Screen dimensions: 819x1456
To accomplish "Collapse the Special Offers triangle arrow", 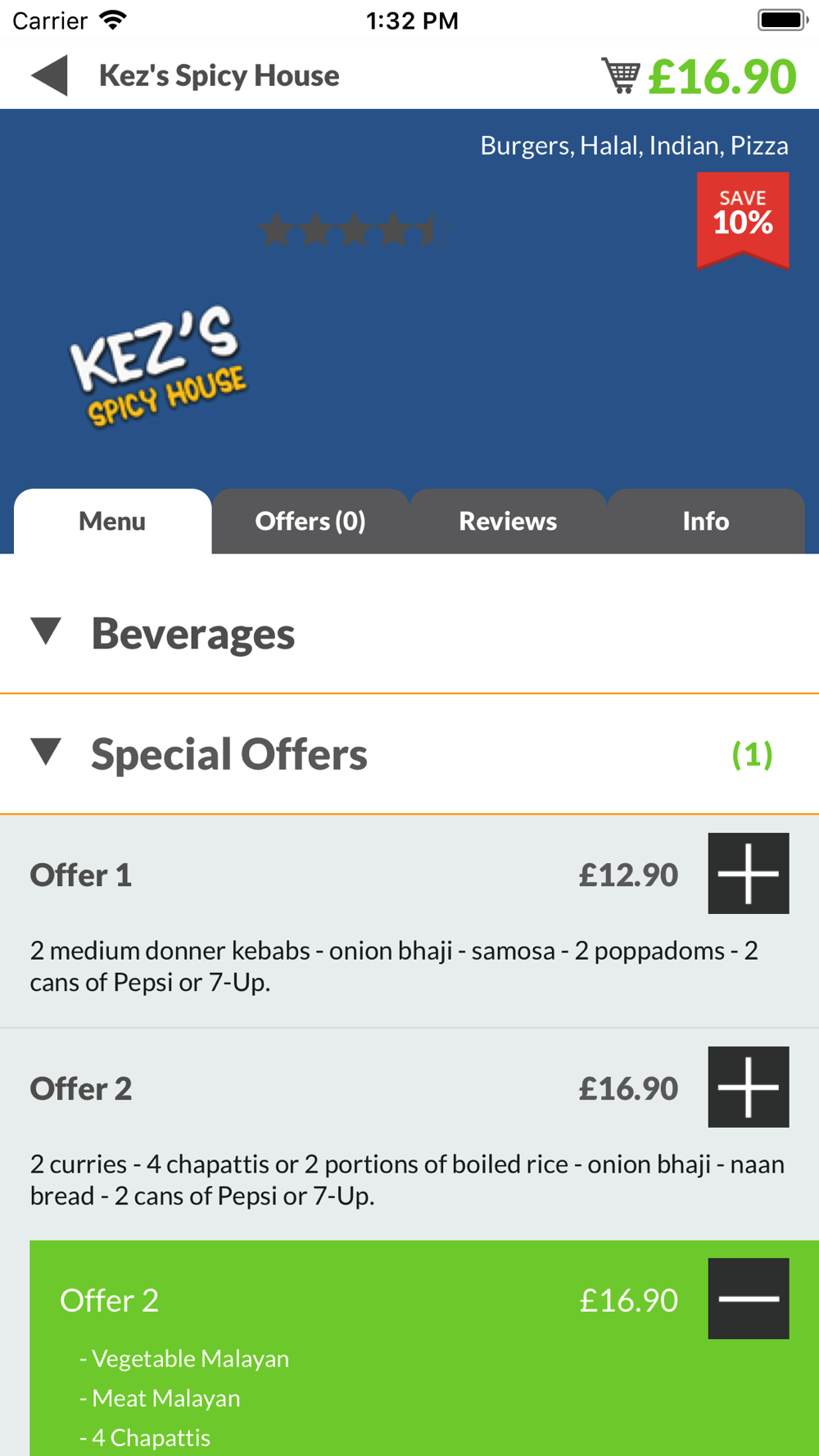I will point(46,753).
